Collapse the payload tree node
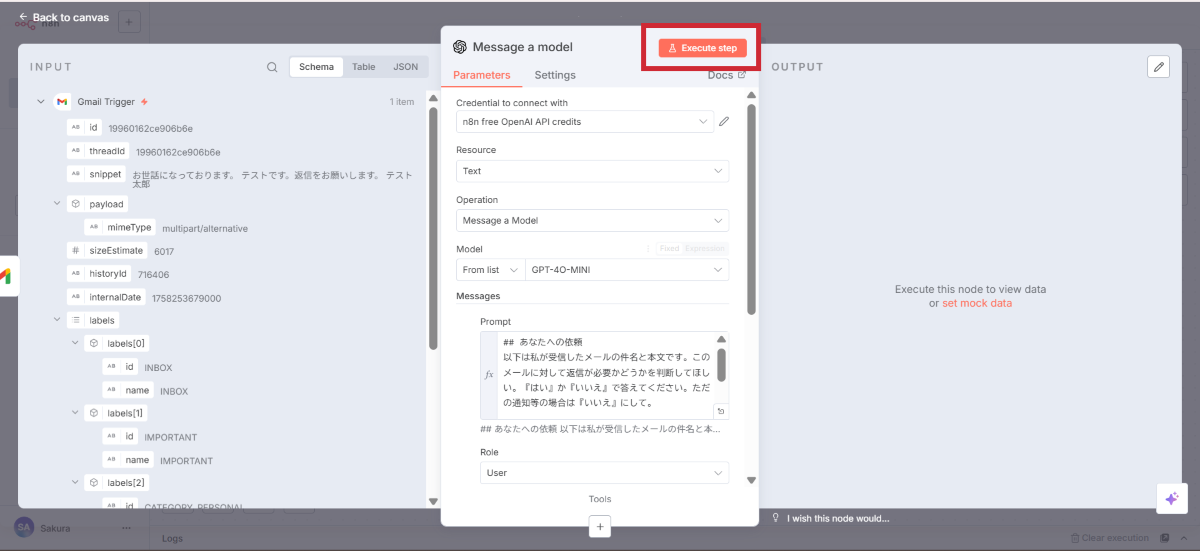Viewport: 1200px width, 551px height. 57,204
